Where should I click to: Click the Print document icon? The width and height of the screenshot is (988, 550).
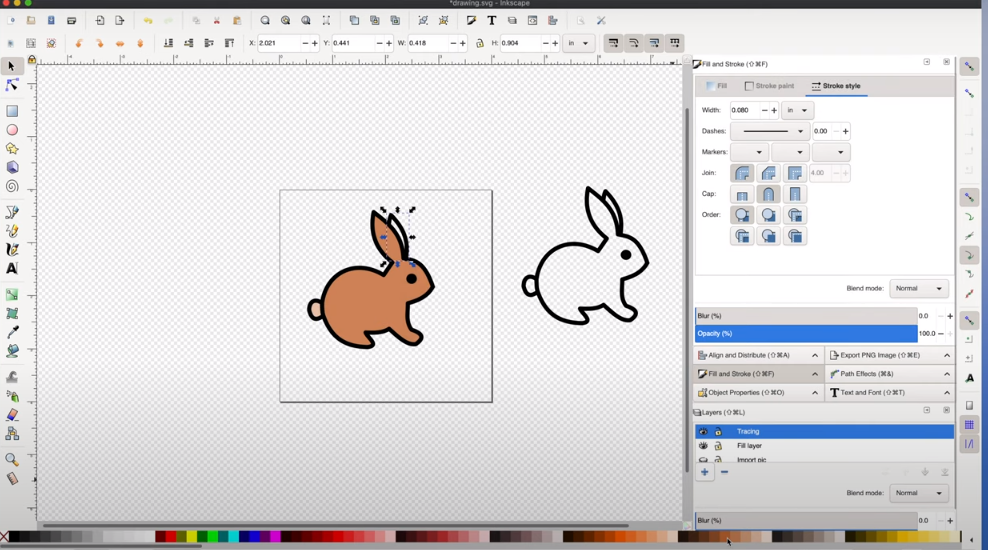click(x=71, y=21)
